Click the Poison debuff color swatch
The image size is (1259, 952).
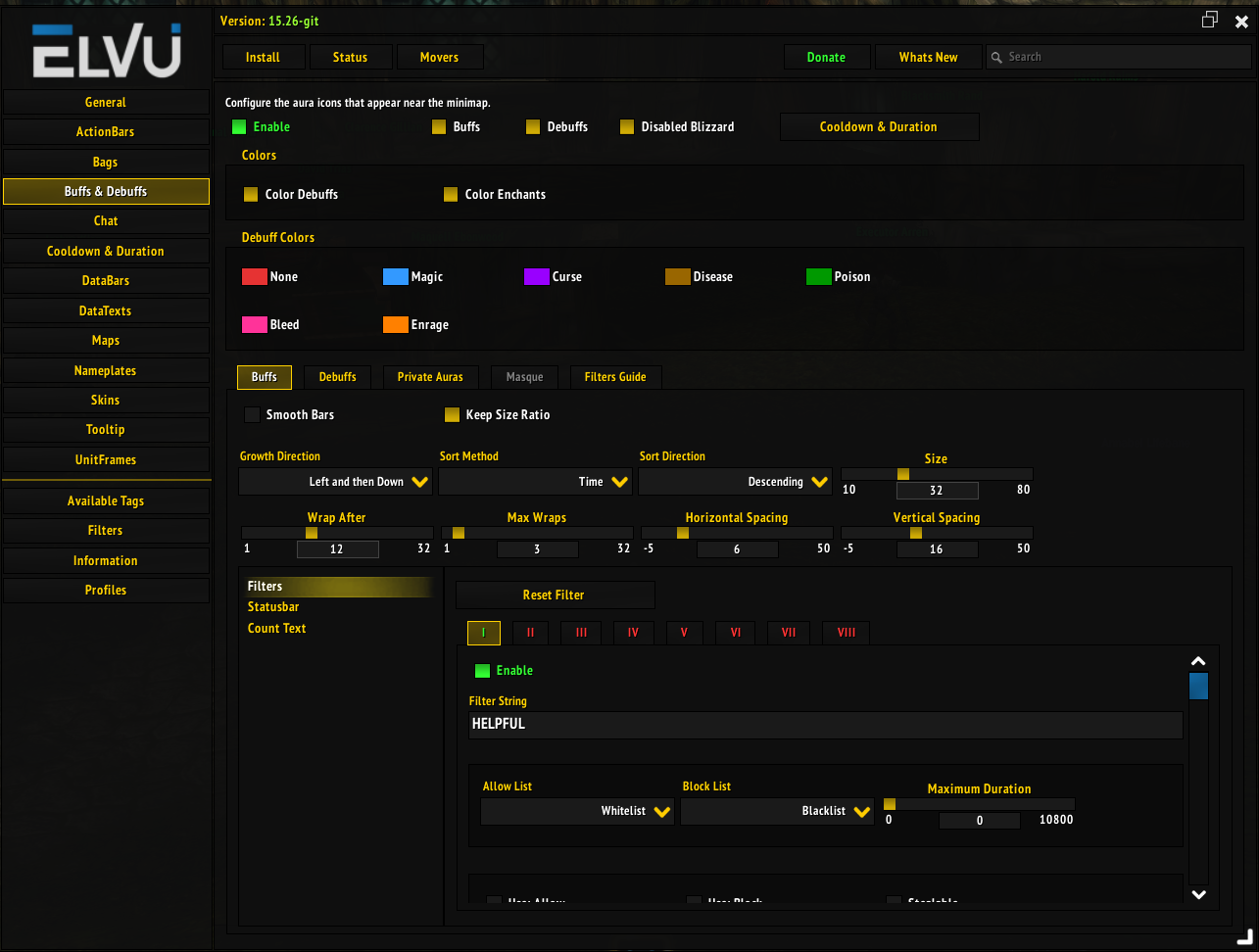click(819, 276)
